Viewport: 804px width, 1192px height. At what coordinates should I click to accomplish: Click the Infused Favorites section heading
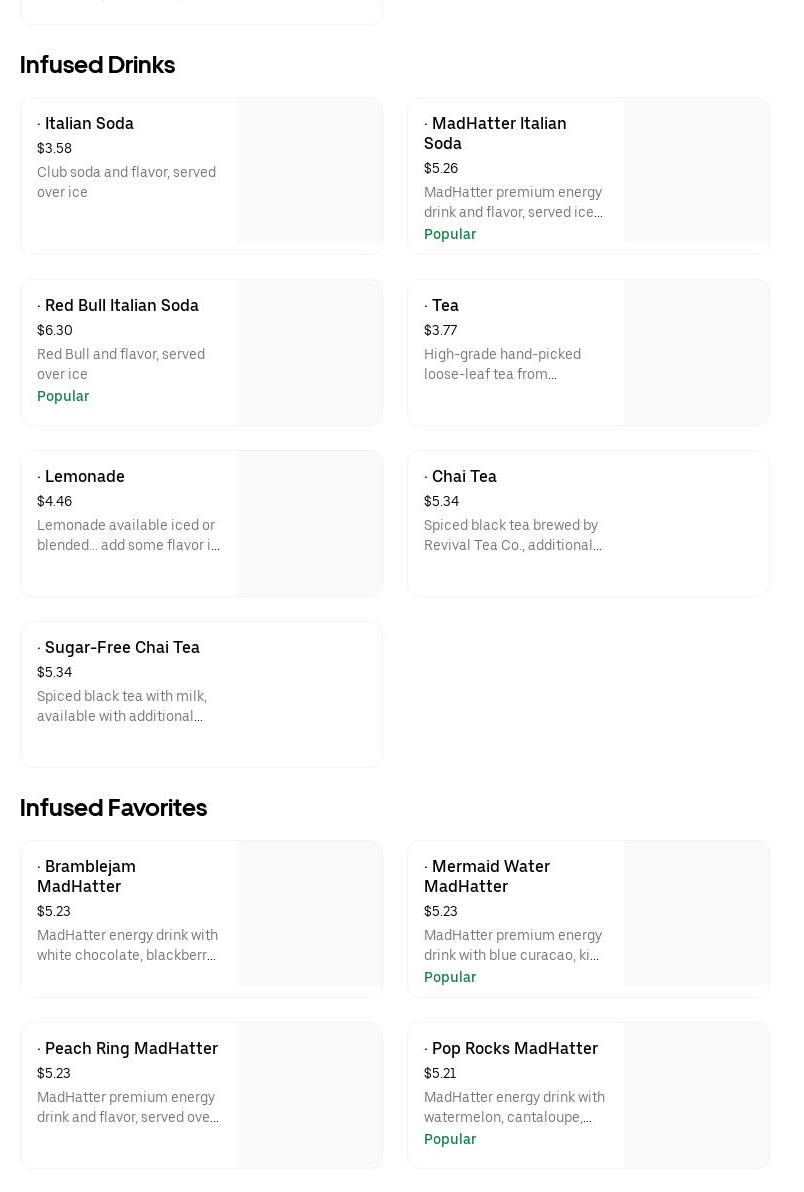click(113, 808)
